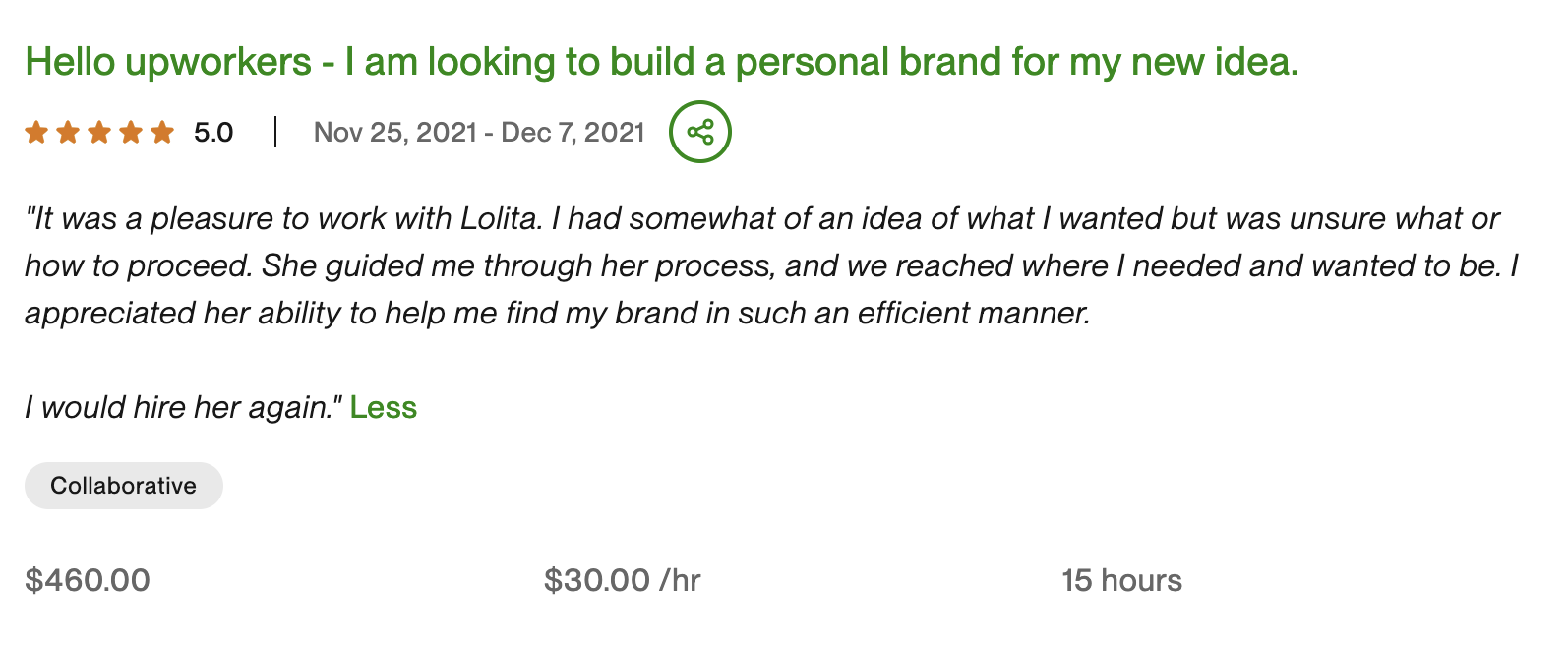Click the $460.00 total earnings amount
This screenshot has width=1568, height=645.
[88, 580]
